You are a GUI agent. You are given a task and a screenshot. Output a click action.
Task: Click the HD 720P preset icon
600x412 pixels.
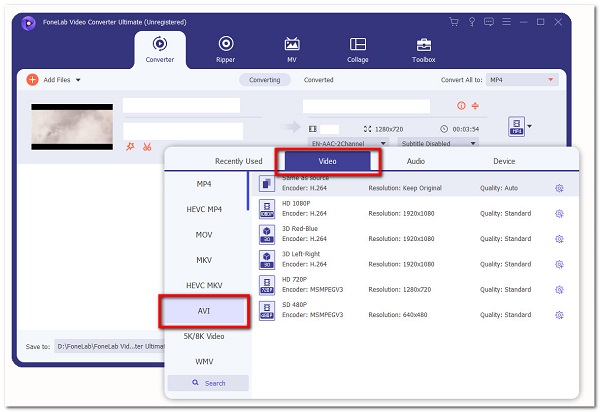click(x=267, y=285)
